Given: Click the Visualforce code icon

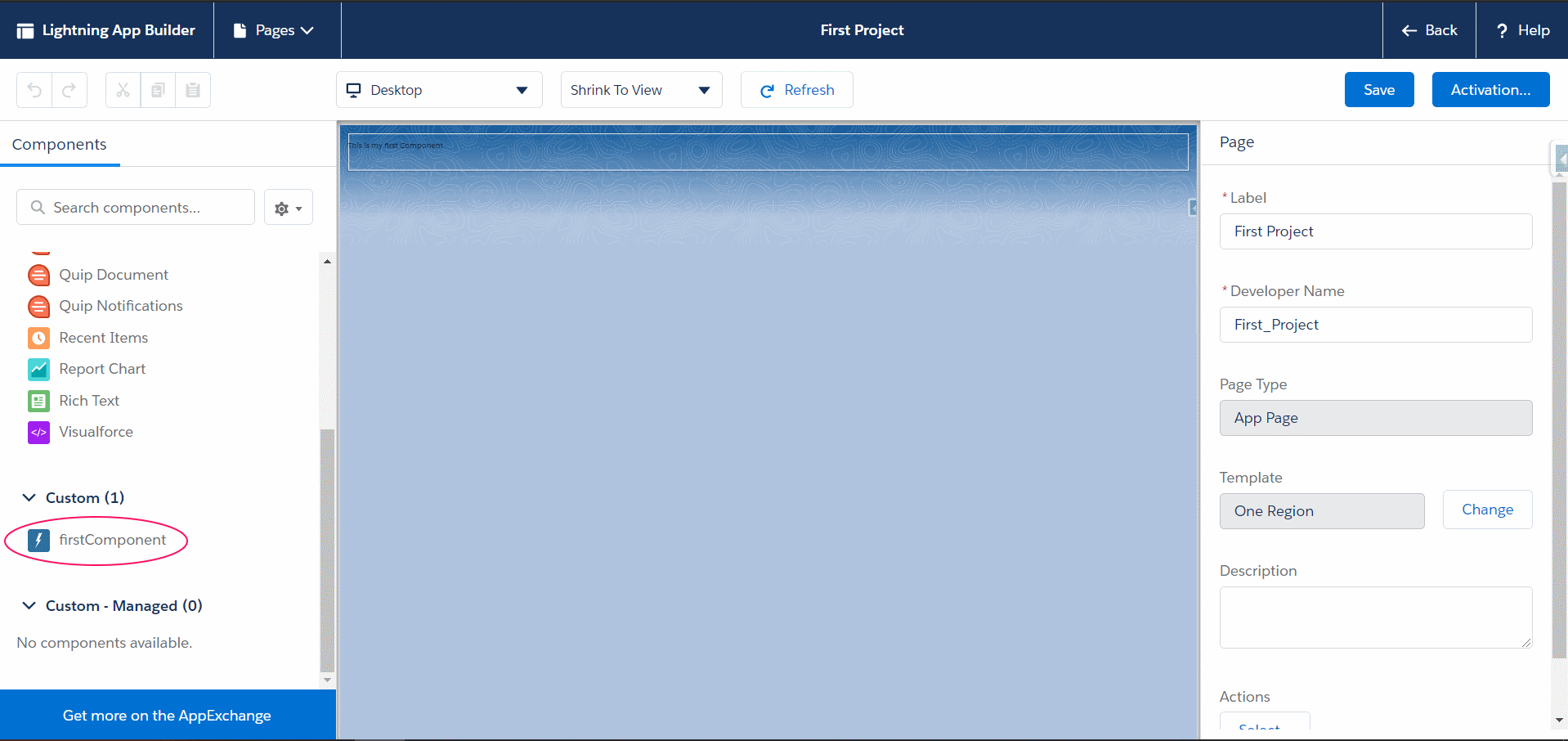Looking at the screenshot, I should coord(38,432).
